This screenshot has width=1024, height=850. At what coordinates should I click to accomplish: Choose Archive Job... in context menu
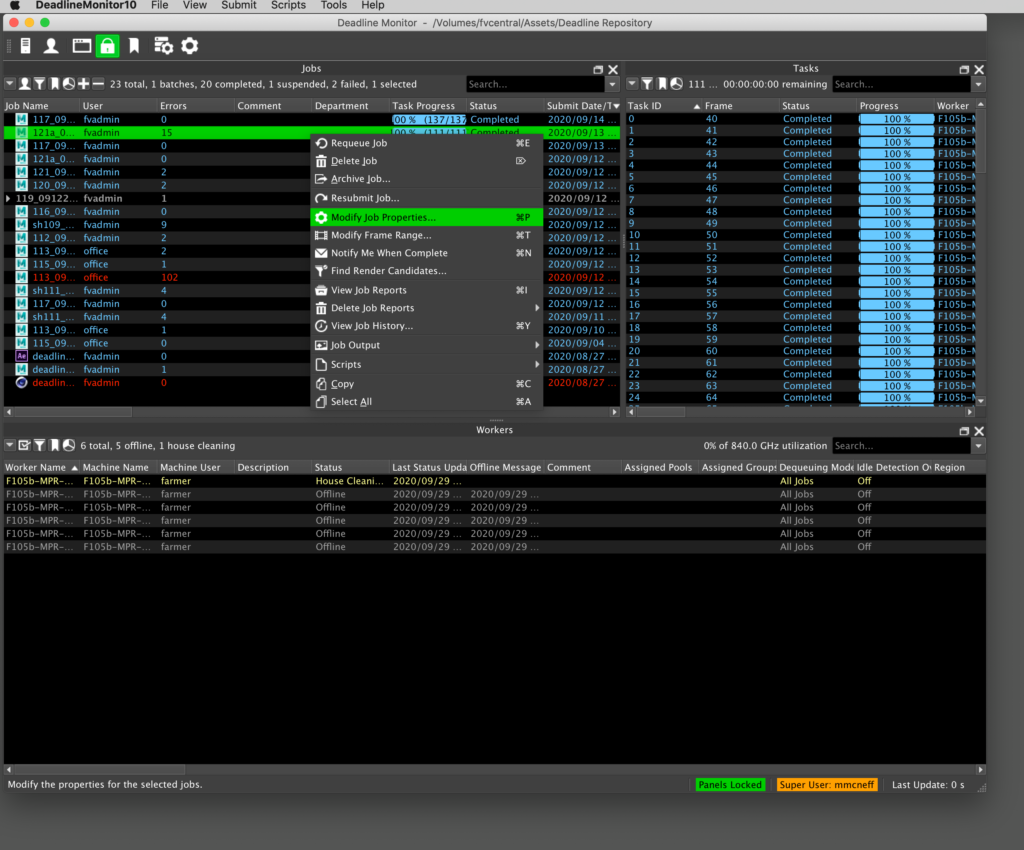427,179
